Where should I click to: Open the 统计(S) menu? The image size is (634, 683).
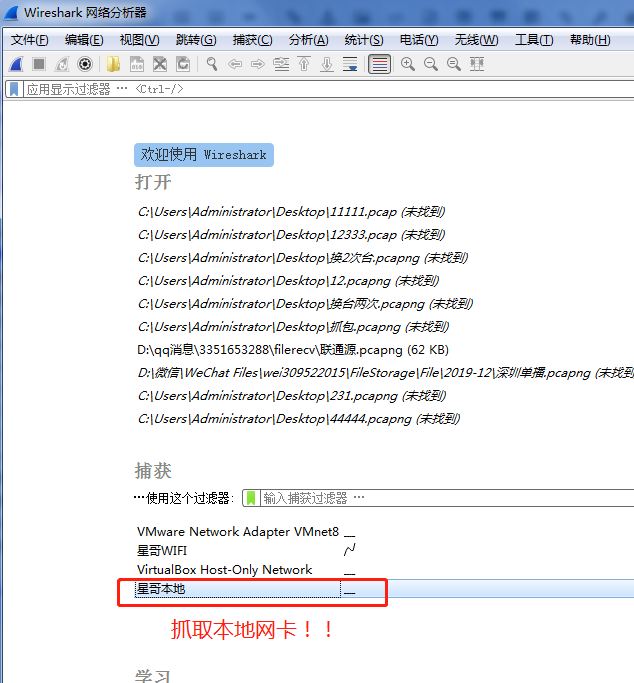[x=363, y=40]
